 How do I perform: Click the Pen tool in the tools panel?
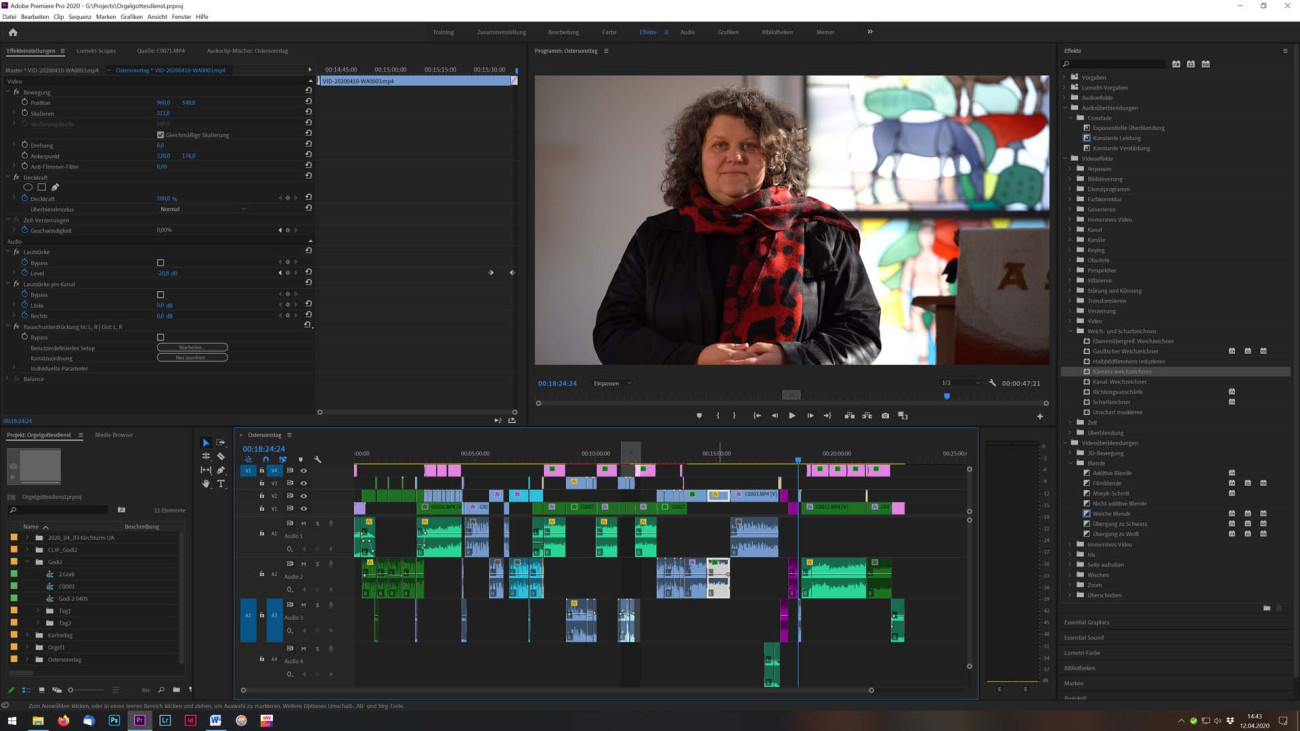pos(221,470)
